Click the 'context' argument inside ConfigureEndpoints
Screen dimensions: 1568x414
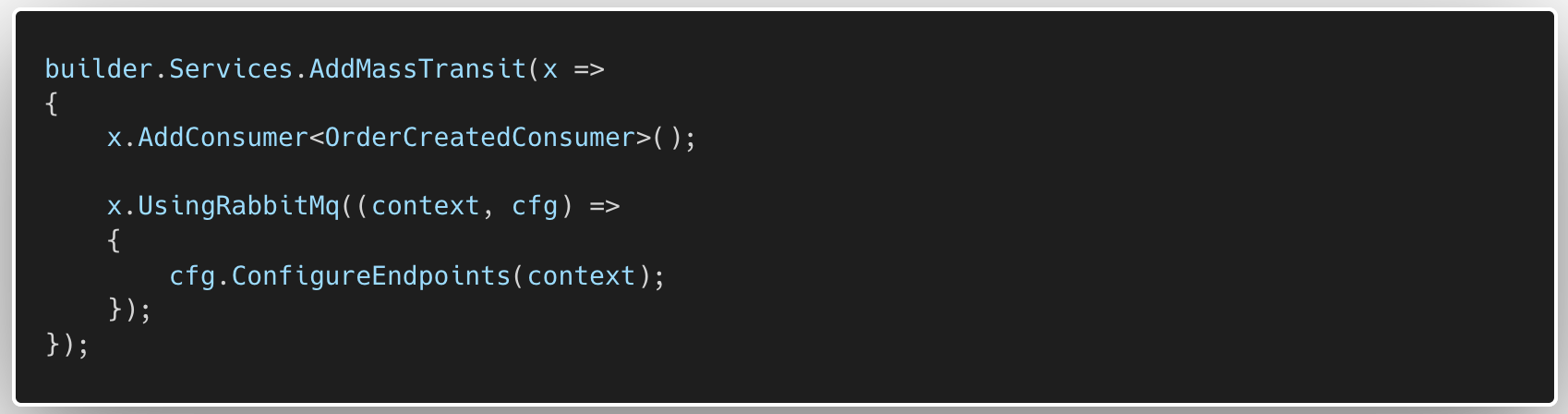581,276
